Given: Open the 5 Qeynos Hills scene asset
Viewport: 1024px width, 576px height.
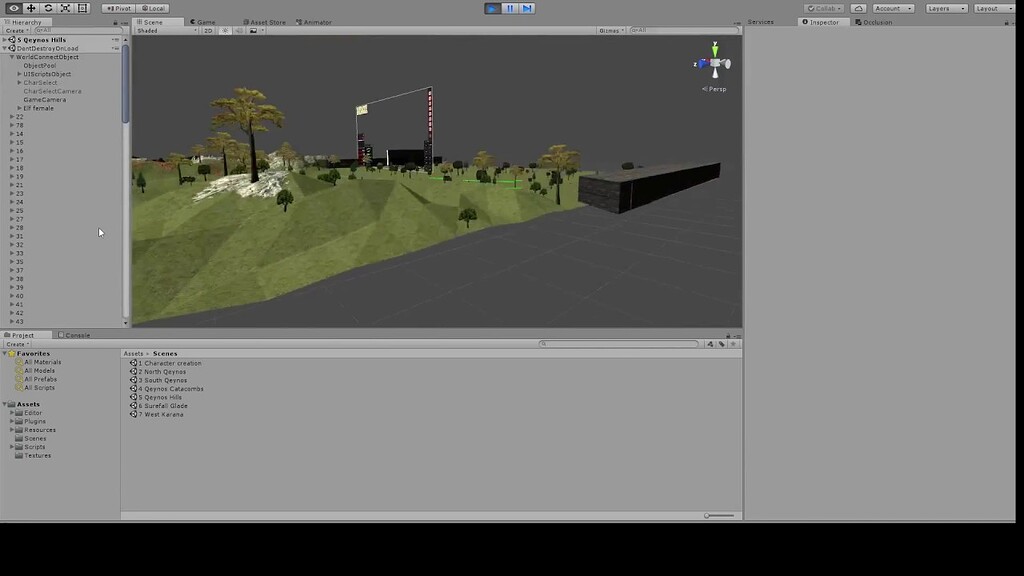Looking at the screenshot, I should point(158,397).
